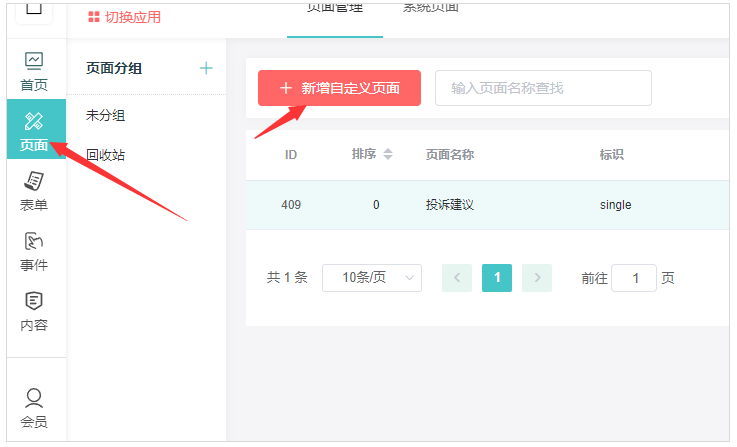Select page number 1 in pagination

pyautogui.click(x=497, y=278)
